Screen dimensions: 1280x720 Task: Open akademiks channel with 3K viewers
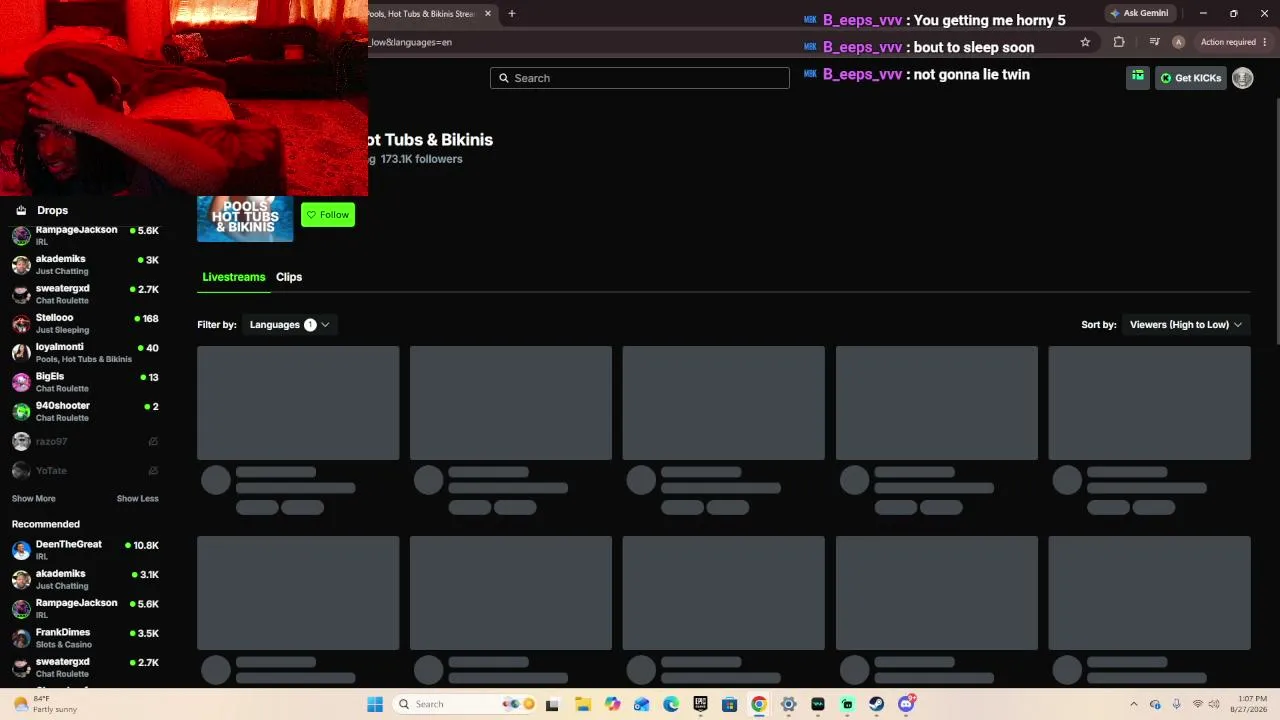85,265
